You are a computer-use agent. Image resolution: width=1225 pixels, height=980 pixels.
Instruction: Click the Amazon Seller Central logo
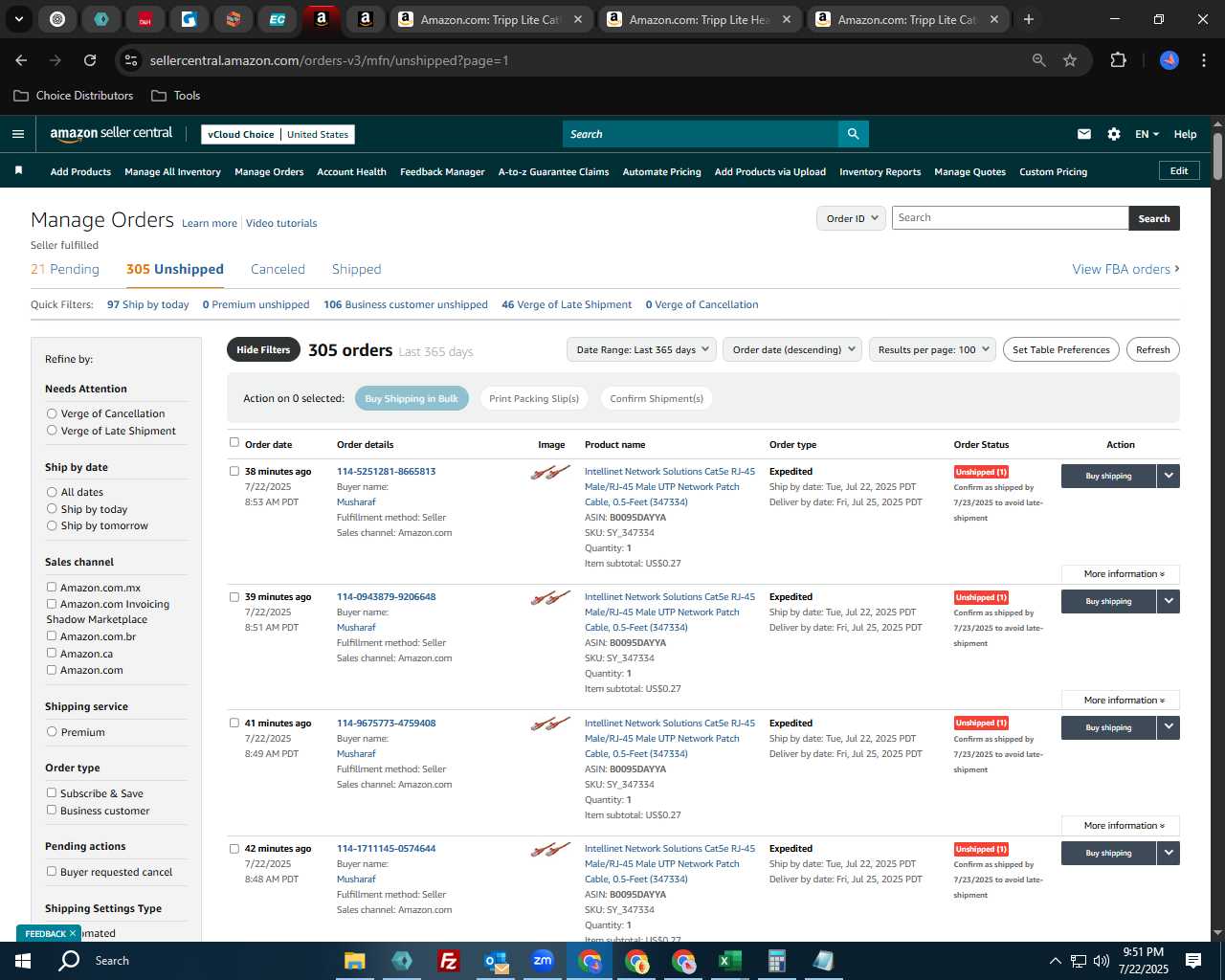pos(111,134)
